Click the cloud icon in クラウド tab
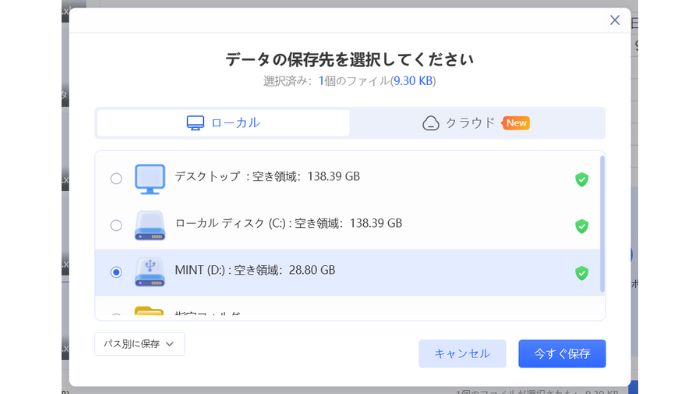 click(x=431, y=123)
